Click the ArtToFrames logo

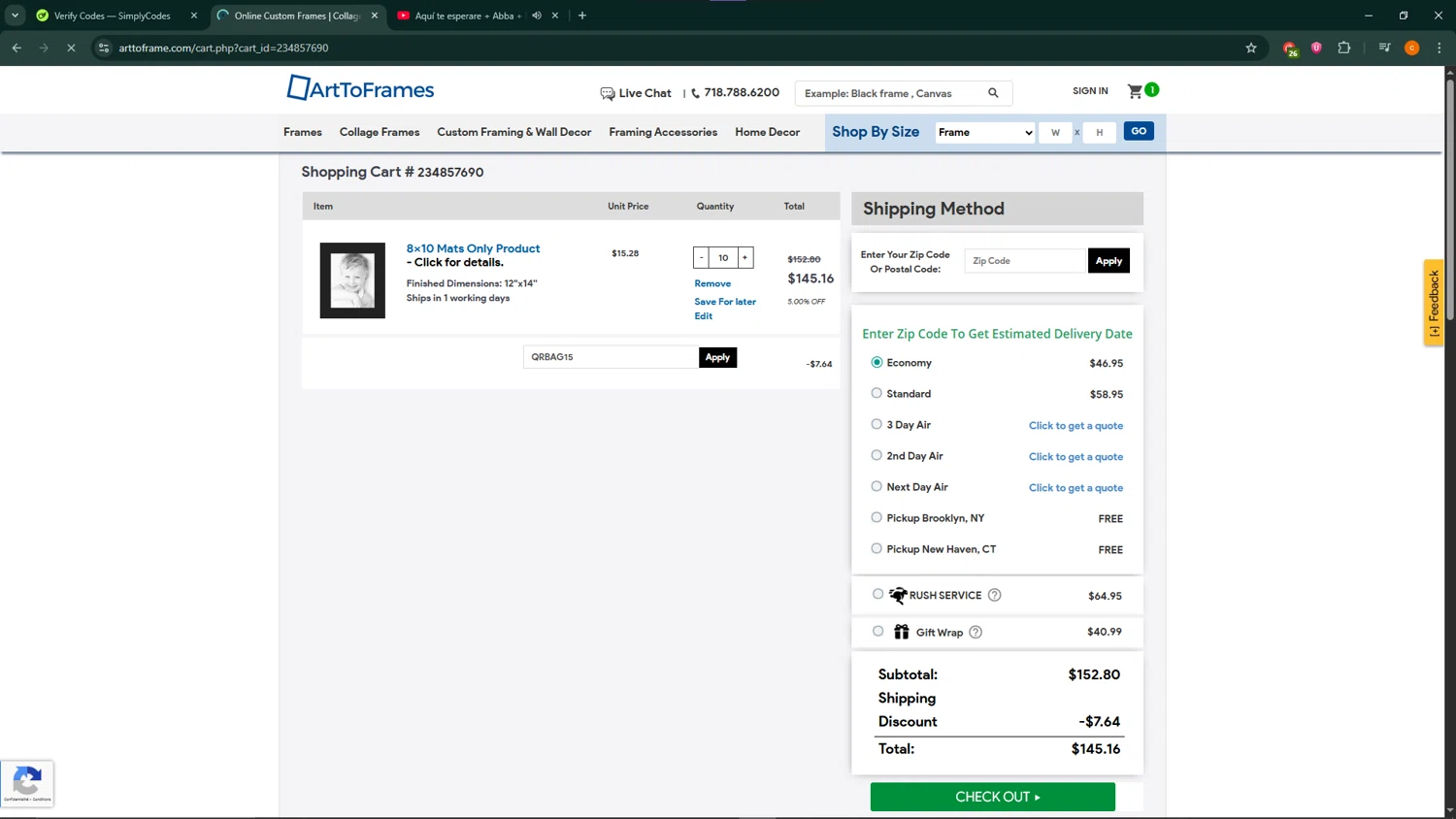pos(360,89)
